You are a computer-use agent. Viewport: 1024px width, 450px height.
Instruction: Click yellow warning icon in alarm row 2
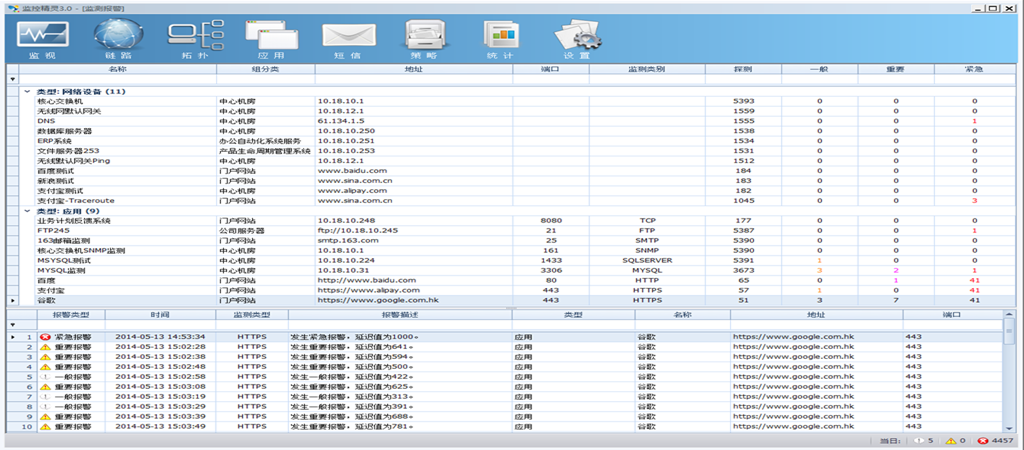45,347
